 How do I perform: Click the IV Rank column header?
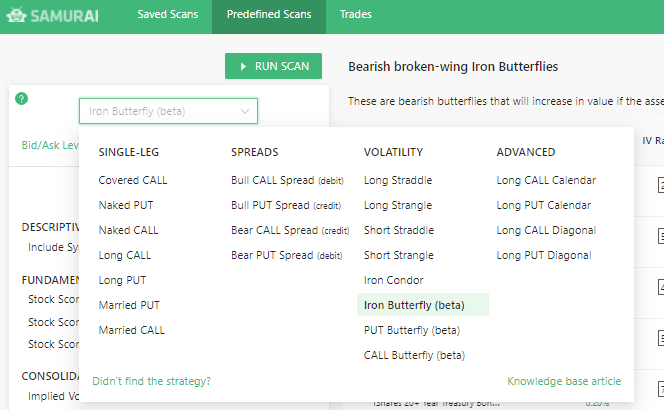pyautogui.click(x=653, y=141)
